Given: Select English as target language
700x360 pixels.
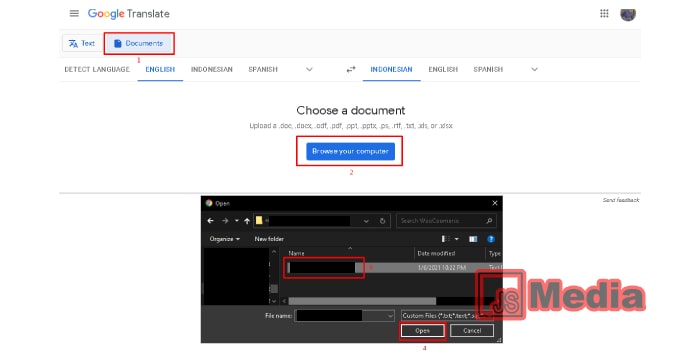Looking at the screenshot, I should pyautogui.click(x=443, y=69).
